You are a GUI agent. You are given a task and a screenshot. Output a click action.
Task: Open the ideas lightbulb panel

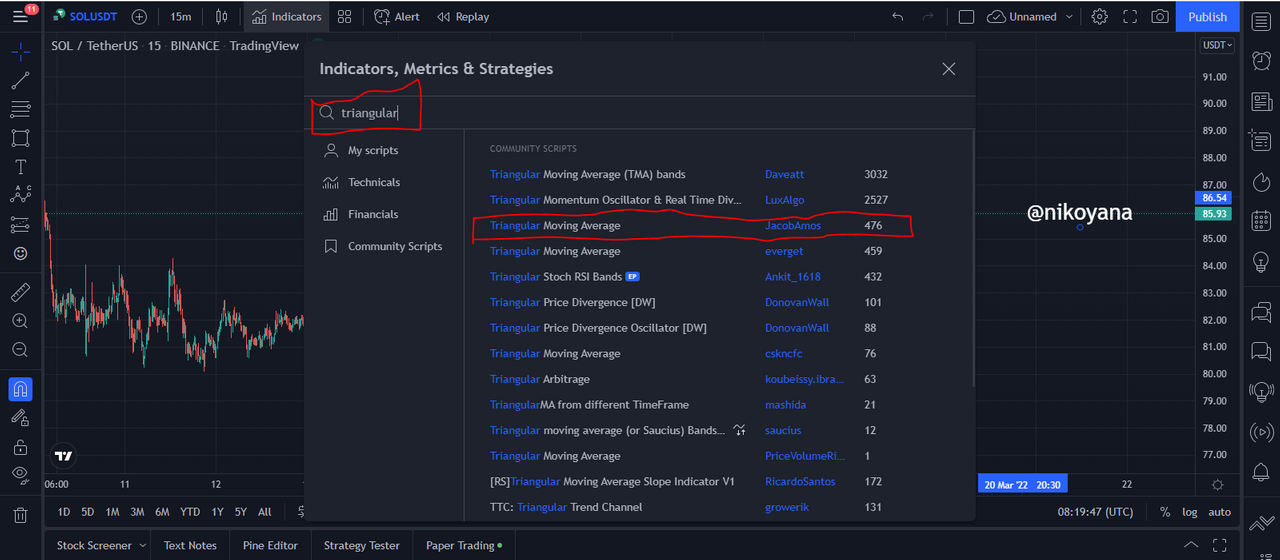point(1261,262)
